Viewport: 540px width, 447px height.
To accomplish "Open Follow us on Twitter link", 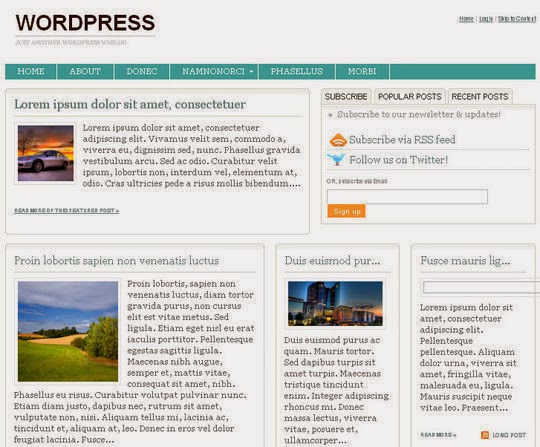I will [x=398, y=160].
